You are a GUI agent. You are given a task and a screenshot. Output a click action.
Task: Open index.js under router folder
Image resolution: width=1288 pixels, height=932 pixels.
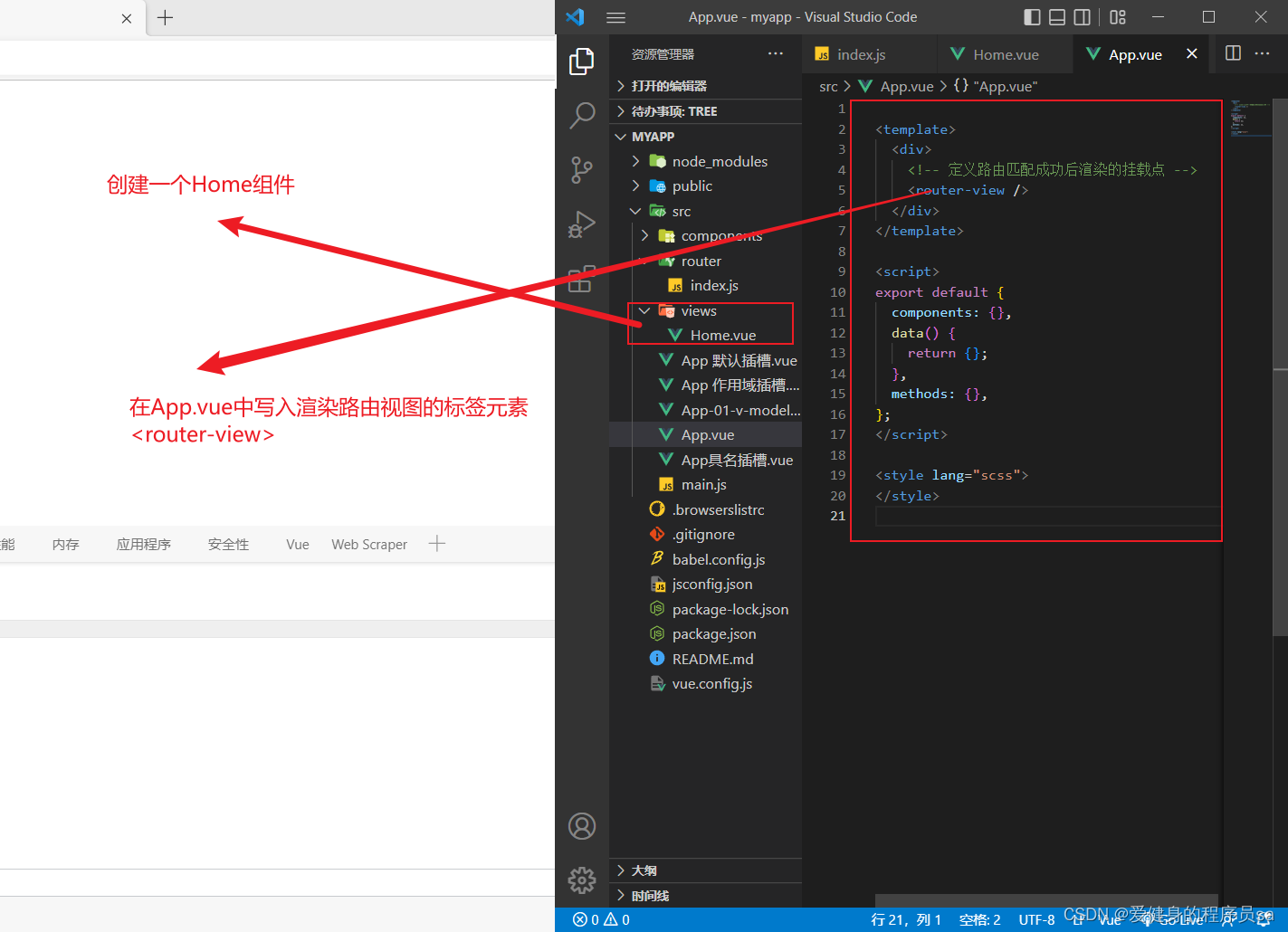tap(705, 285)
